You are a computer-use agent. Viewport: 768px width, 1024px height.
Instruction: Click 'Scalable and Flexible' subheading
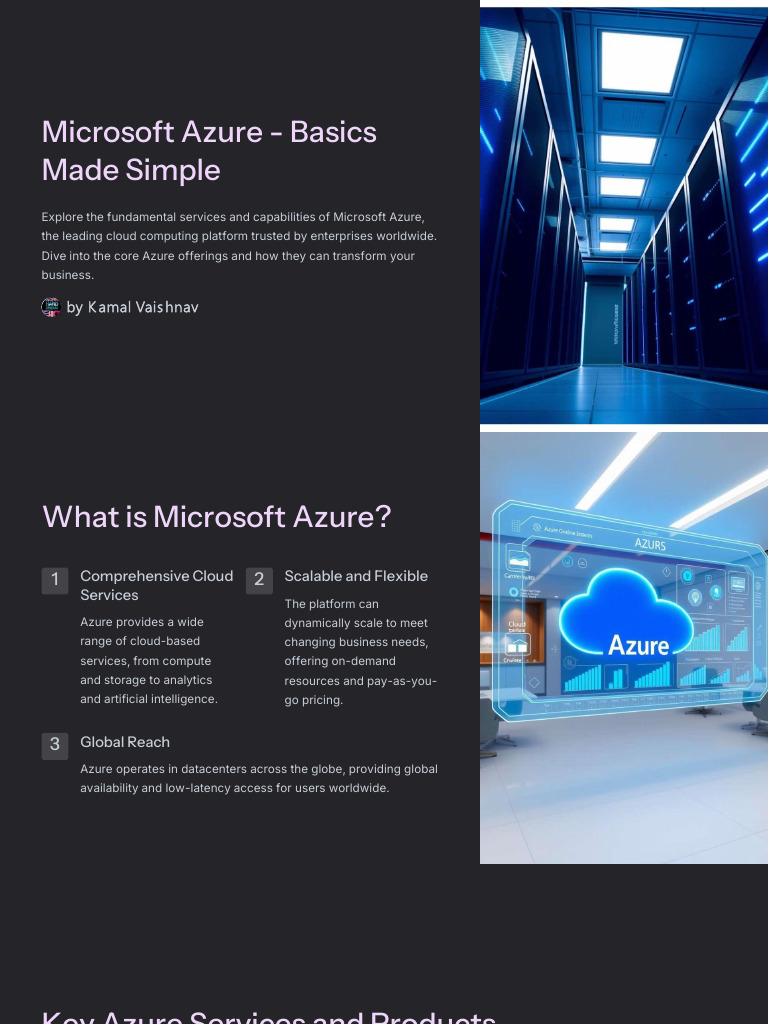356,576
